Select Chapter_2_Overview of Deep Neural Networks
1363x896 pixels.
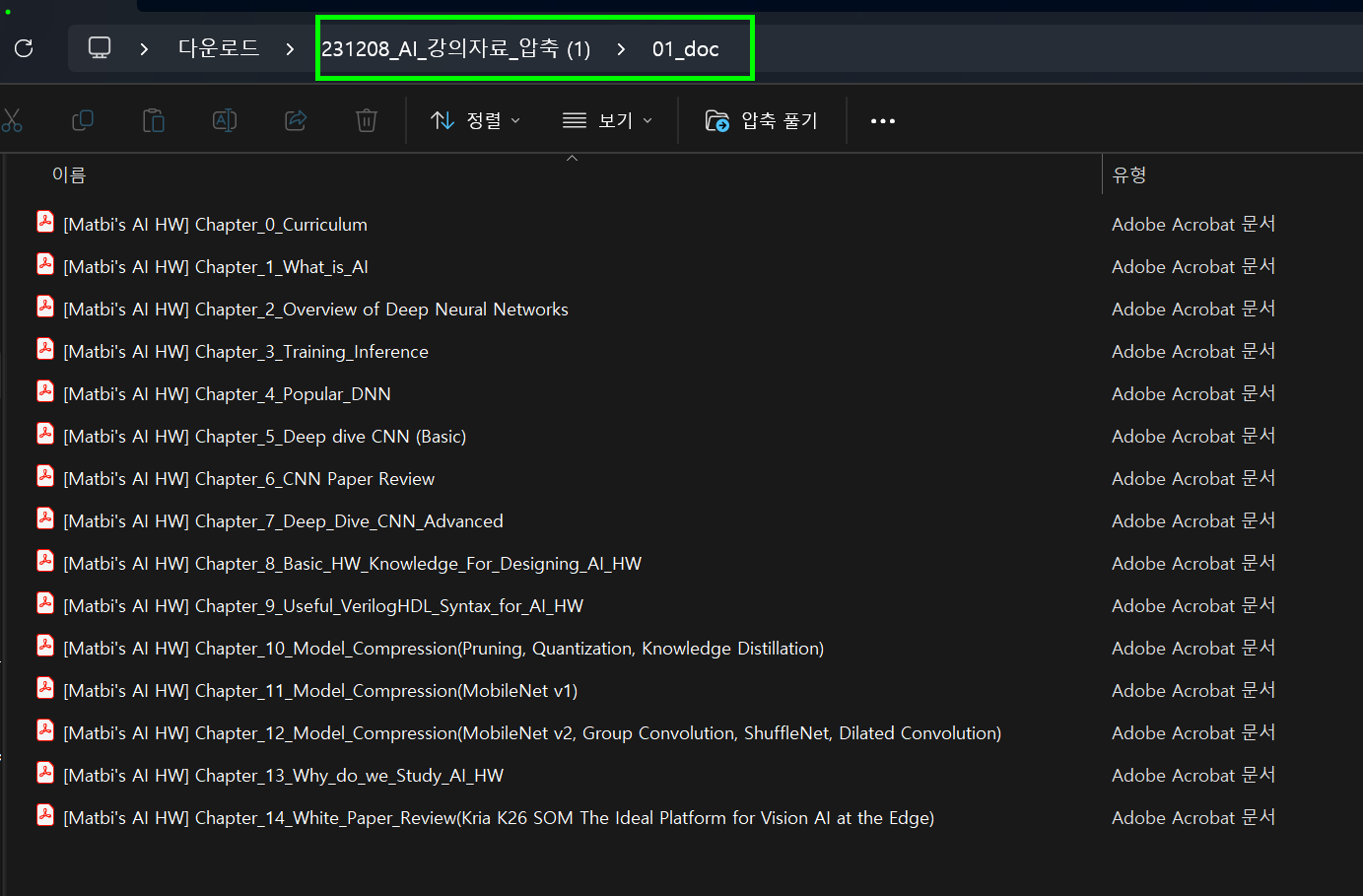(315, 310)
